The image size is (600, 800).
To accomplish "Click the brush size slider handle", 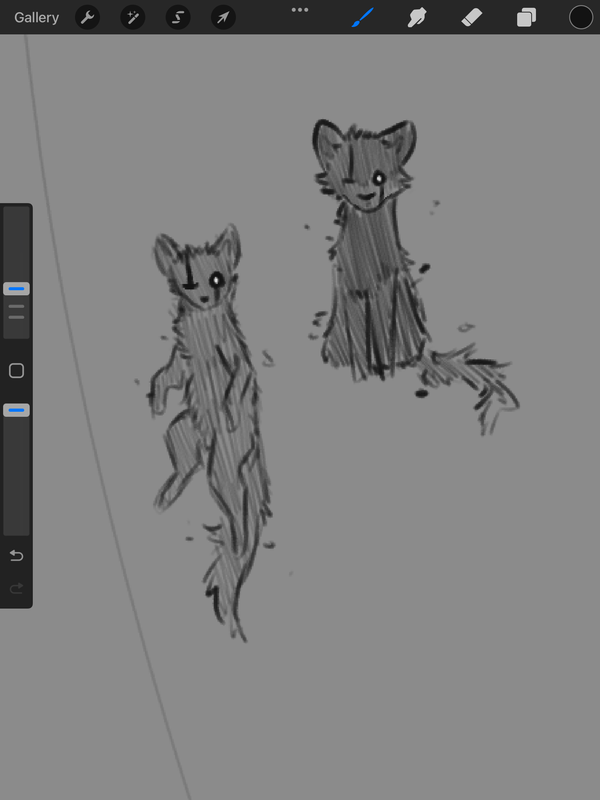I will tap(16, 289).
